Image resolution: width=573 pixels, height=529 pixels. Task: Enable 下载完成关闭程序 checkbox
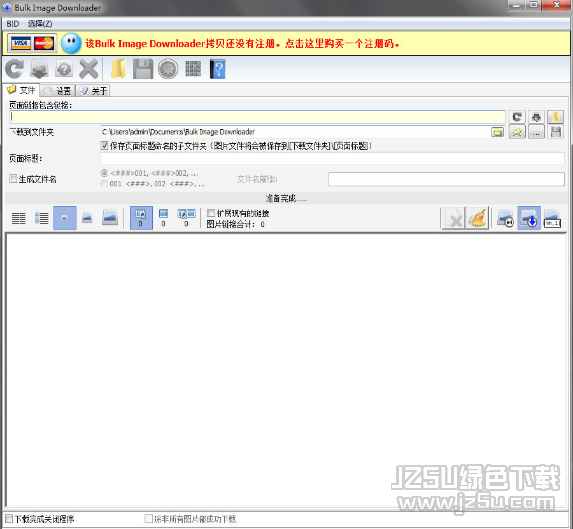click(9, 519)
